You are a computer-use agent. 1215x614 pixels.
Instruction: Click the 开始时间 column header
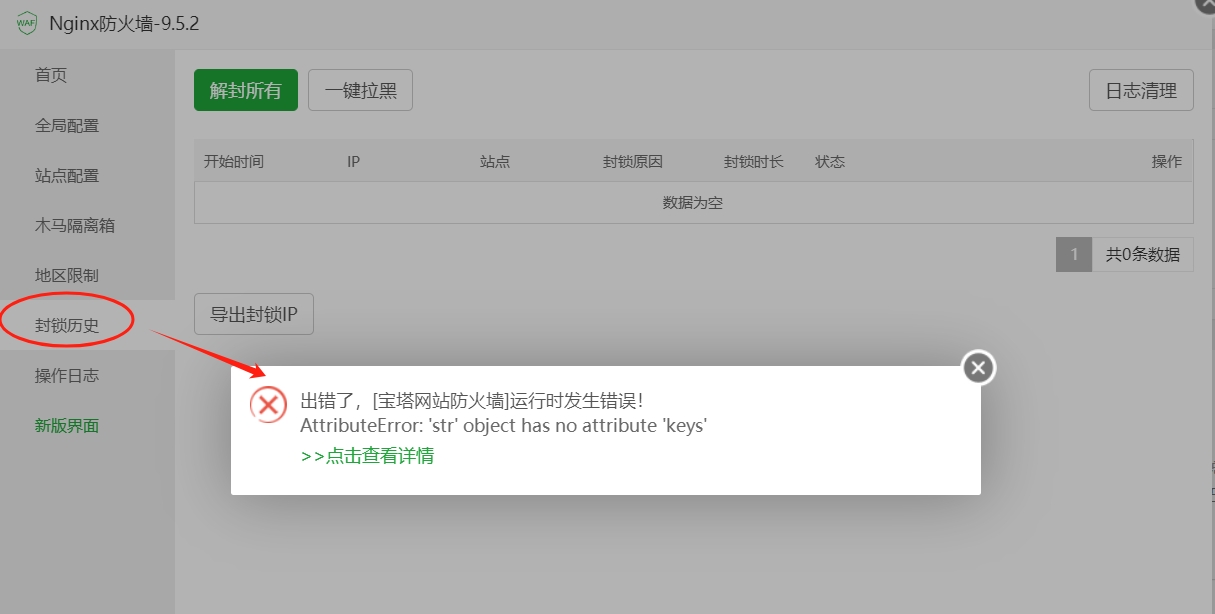234,161
